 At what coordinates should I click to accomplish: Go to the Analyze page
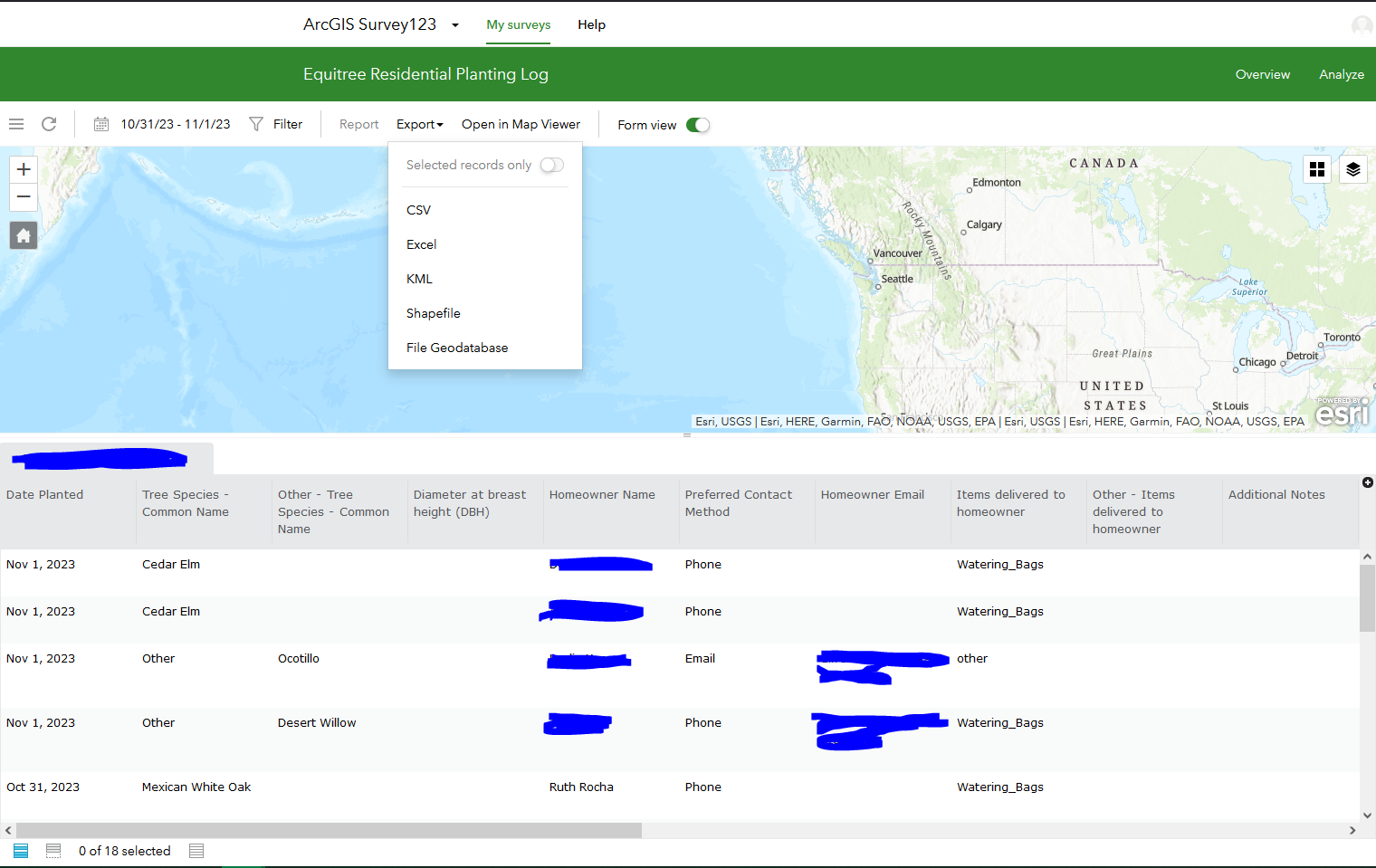coord(1342,74)
